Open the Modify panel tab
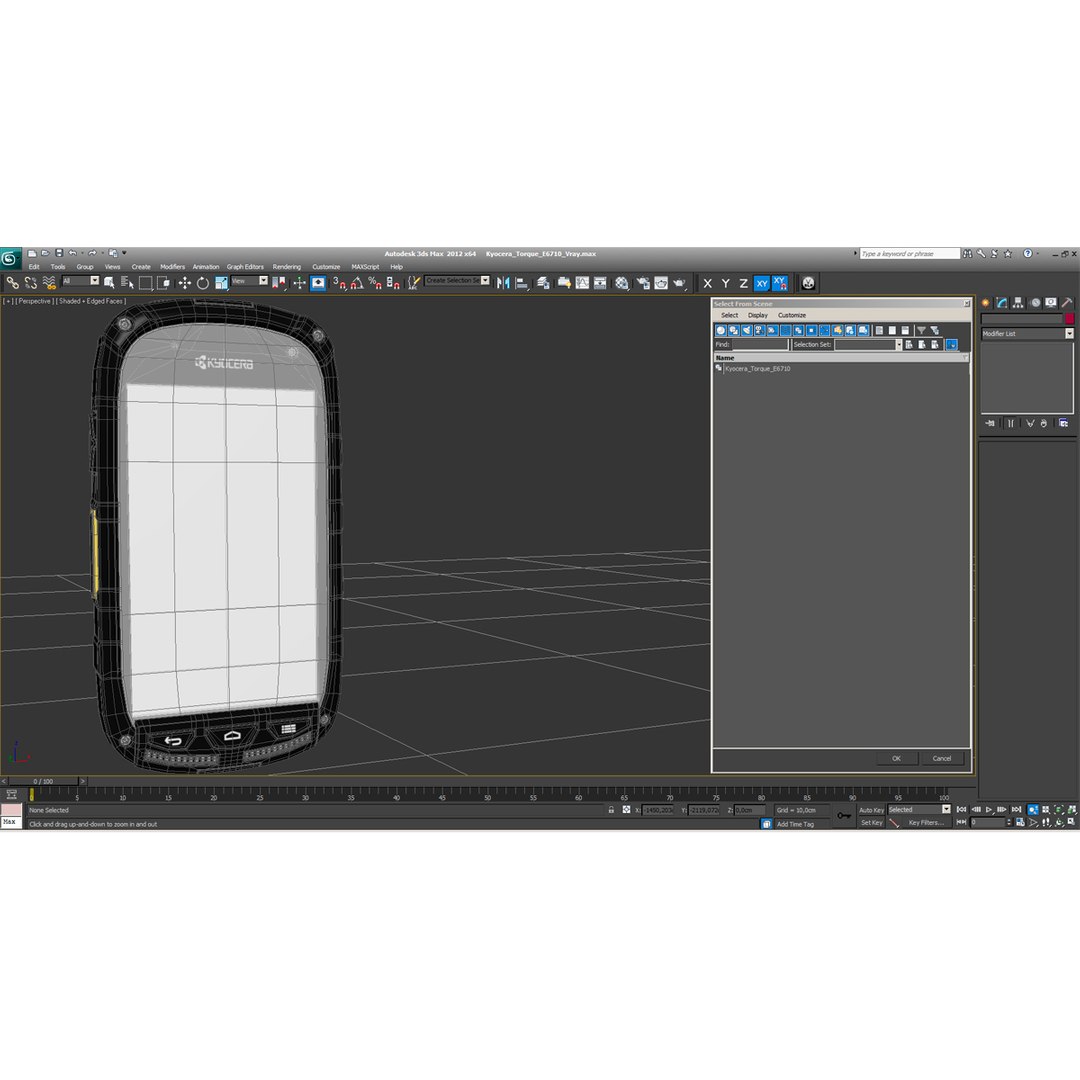Screen dimensions: 1080x1080 coord(1002,302)
